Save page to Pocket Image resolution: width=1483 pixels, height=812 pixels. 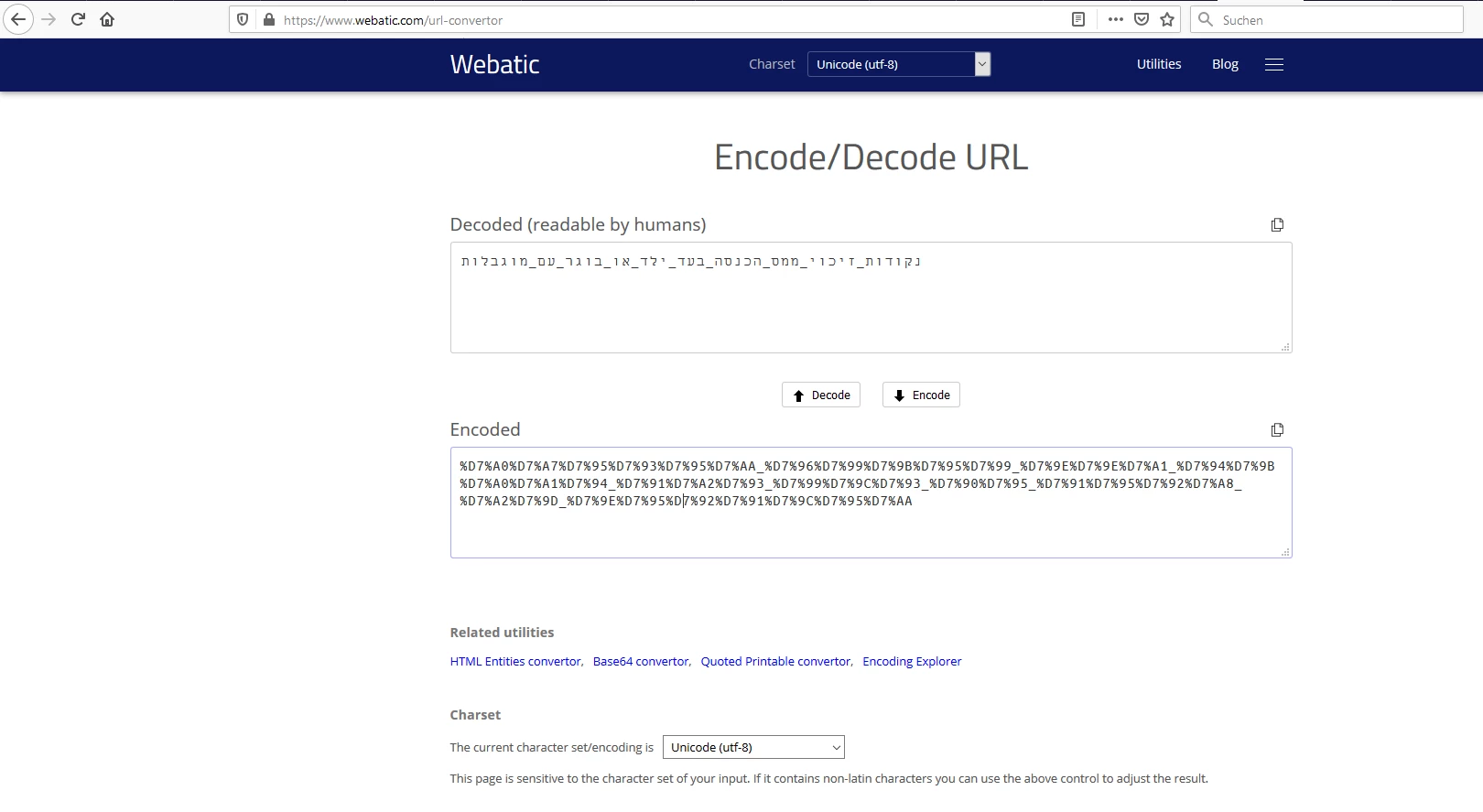(1142, 19)
